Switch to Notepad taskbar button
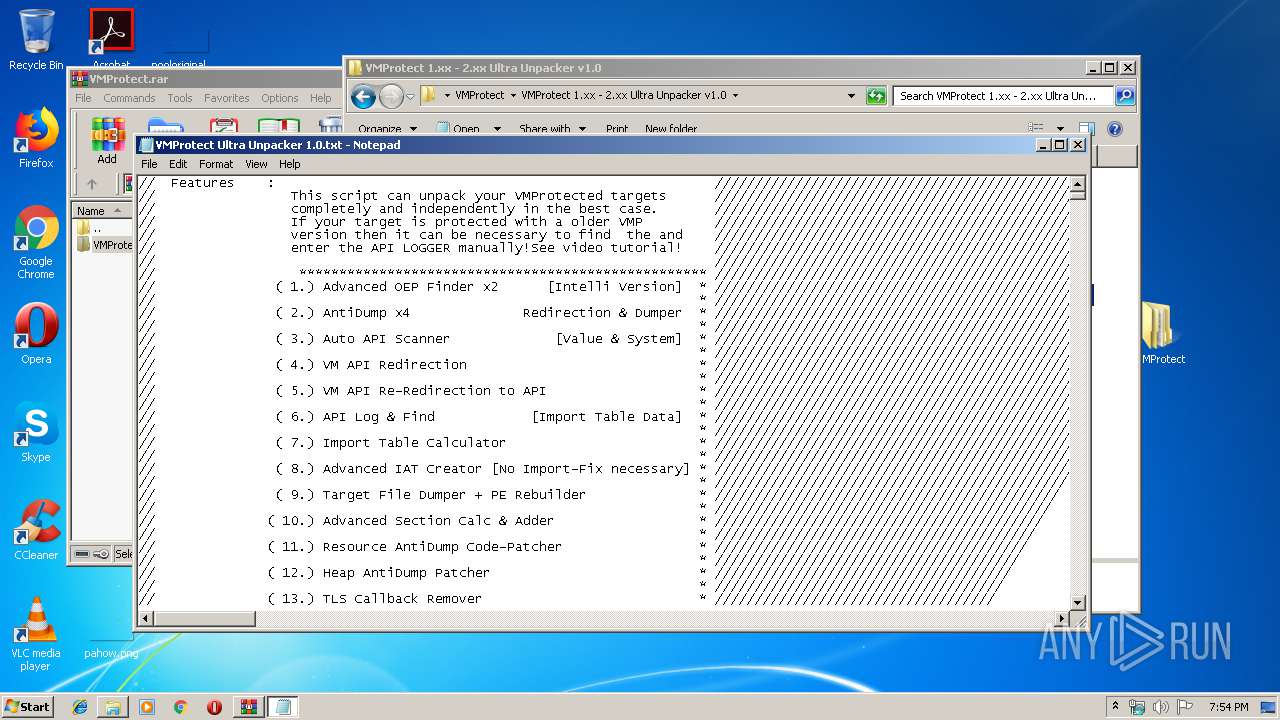The height and width of the screenshot is (720, 1280). coord(283,707)
